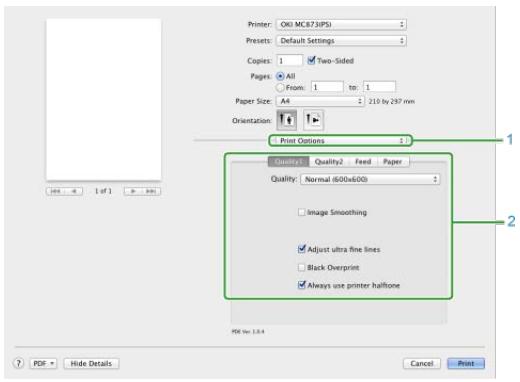Enable Black Overprint checkbox
The width and height of the screenshot is (520, 382).
coord(301,267)
